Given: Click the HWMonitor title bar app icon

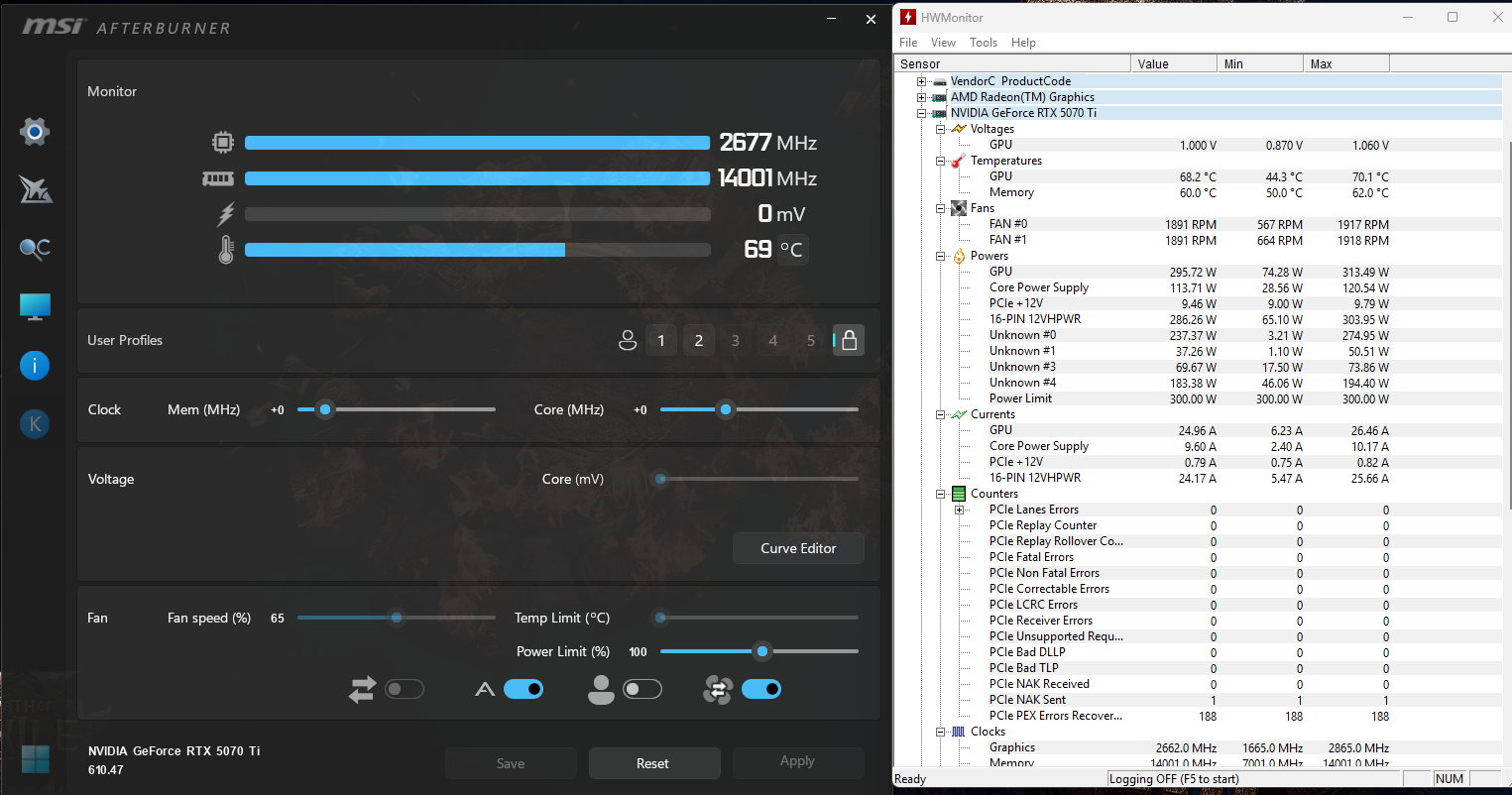Looking at the screenshot, I should [907, 17].
